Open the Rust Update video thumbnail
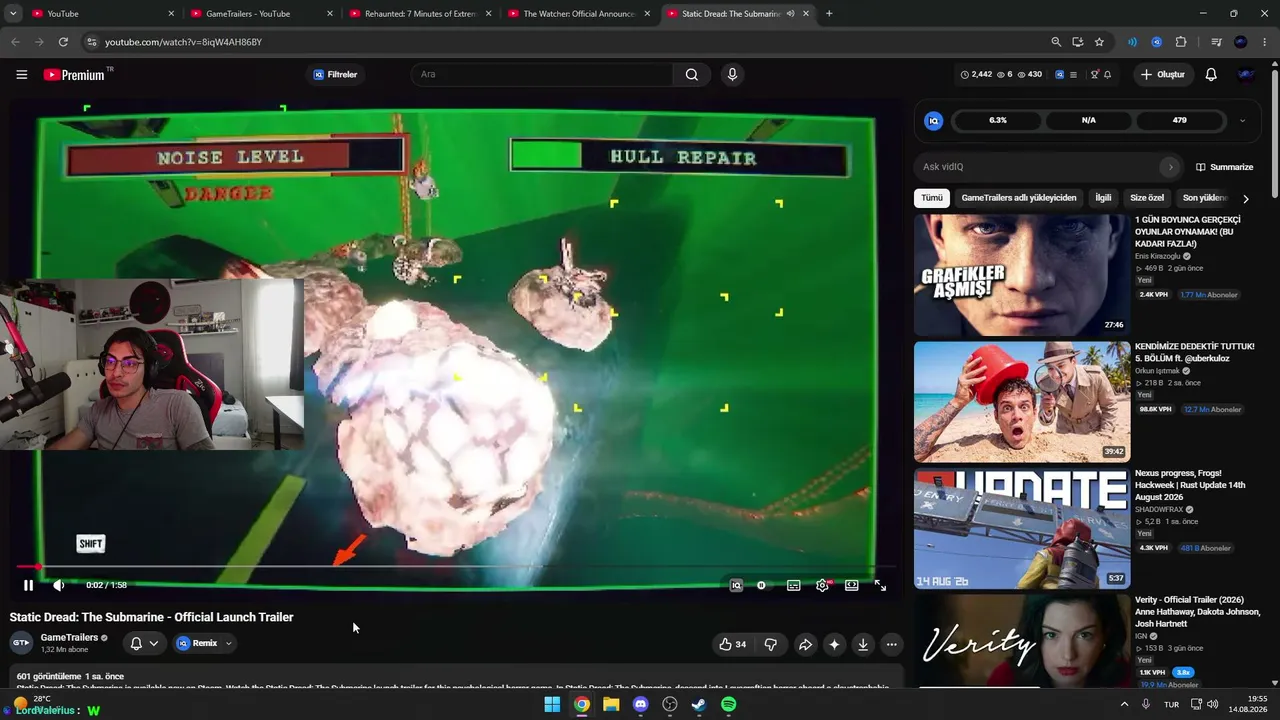Image resolution: width=1280 pixels, height=720 pixels. pyautogui.click(x=1022, y=529)
